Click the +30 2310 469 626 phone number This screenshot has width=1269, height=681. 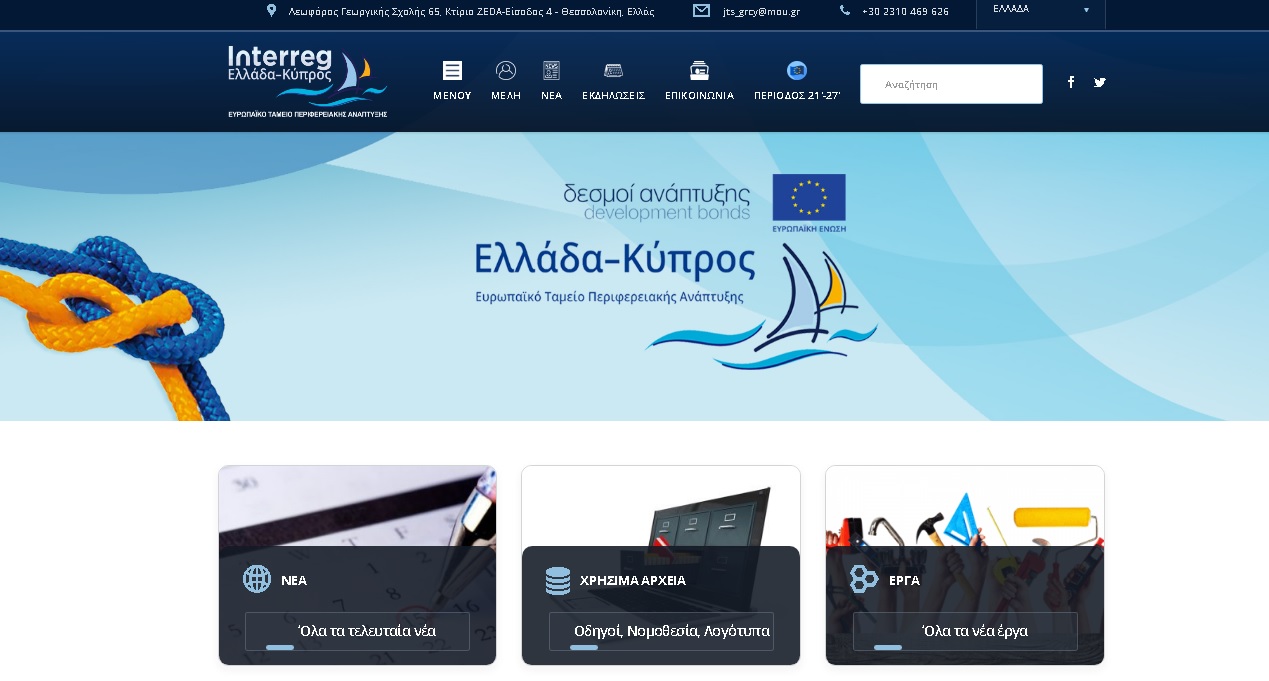[905, 12]
